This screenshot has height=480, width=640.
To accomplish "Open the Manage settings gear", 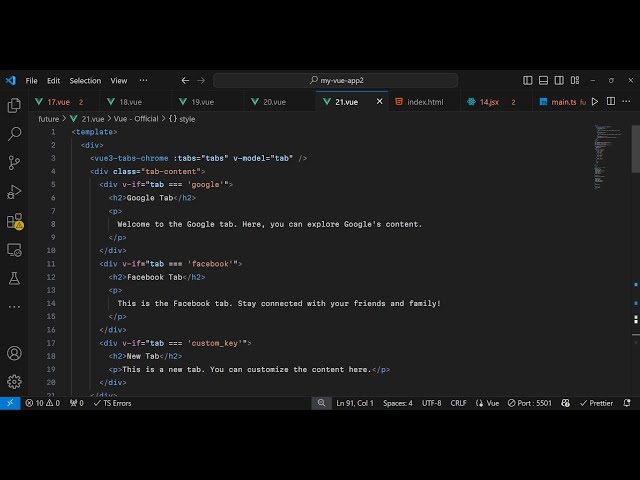I will coord(14,381).
